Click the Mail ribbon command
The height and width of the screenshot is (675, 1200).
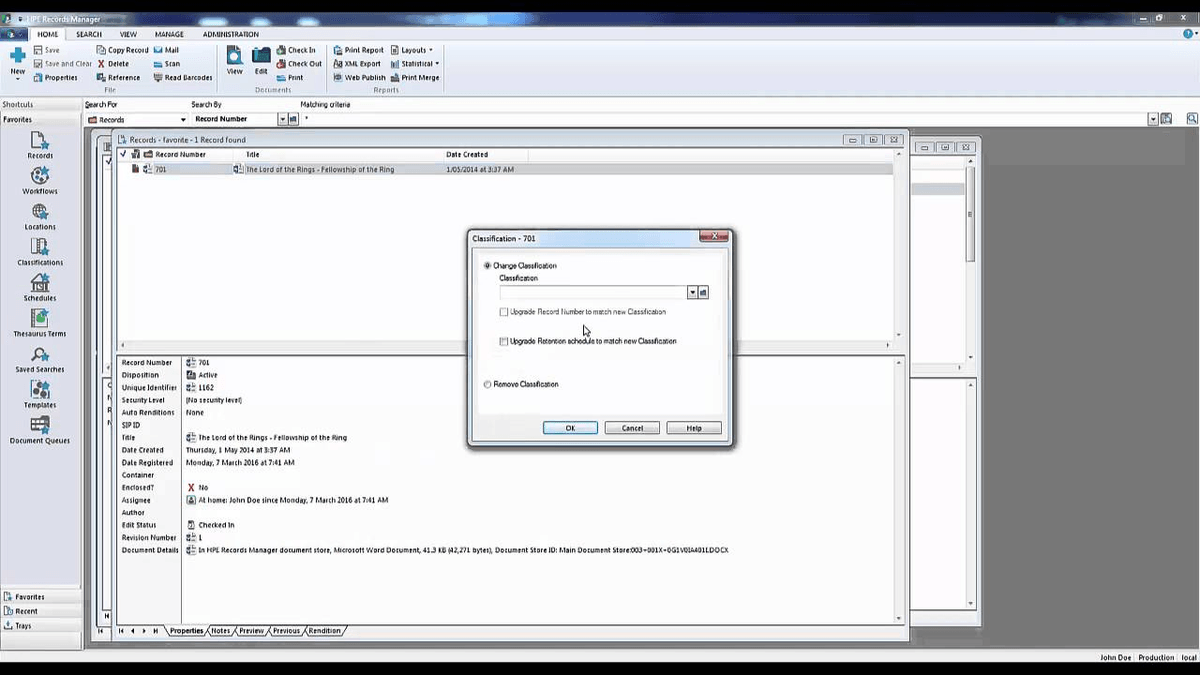click(x=166, y=50)
